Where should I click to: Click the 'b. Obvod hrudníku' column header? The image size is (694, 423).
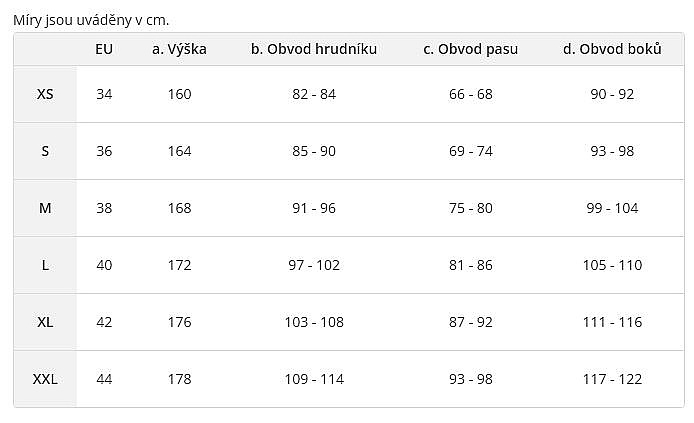[314, 49]
